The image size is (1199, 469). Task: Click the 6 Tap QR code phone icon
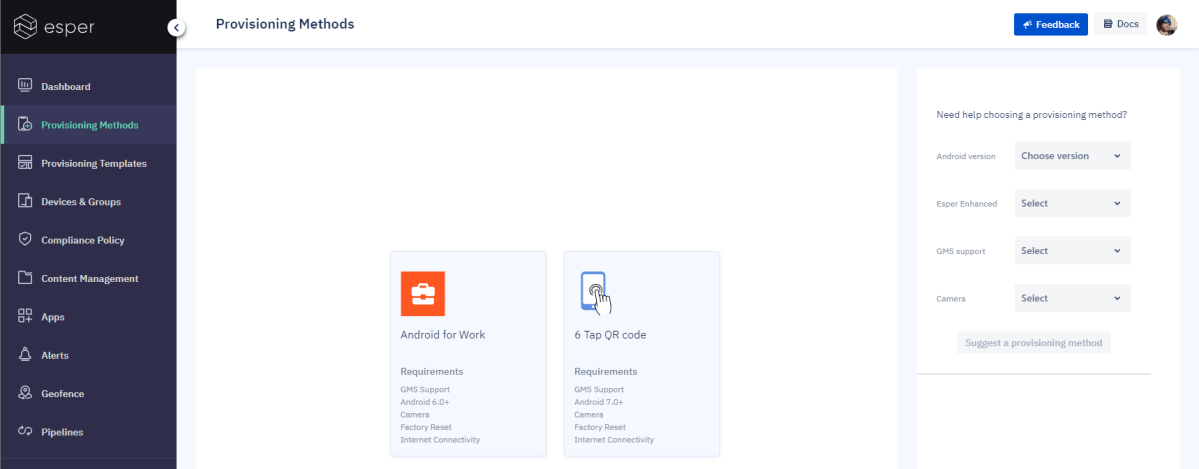596,294
